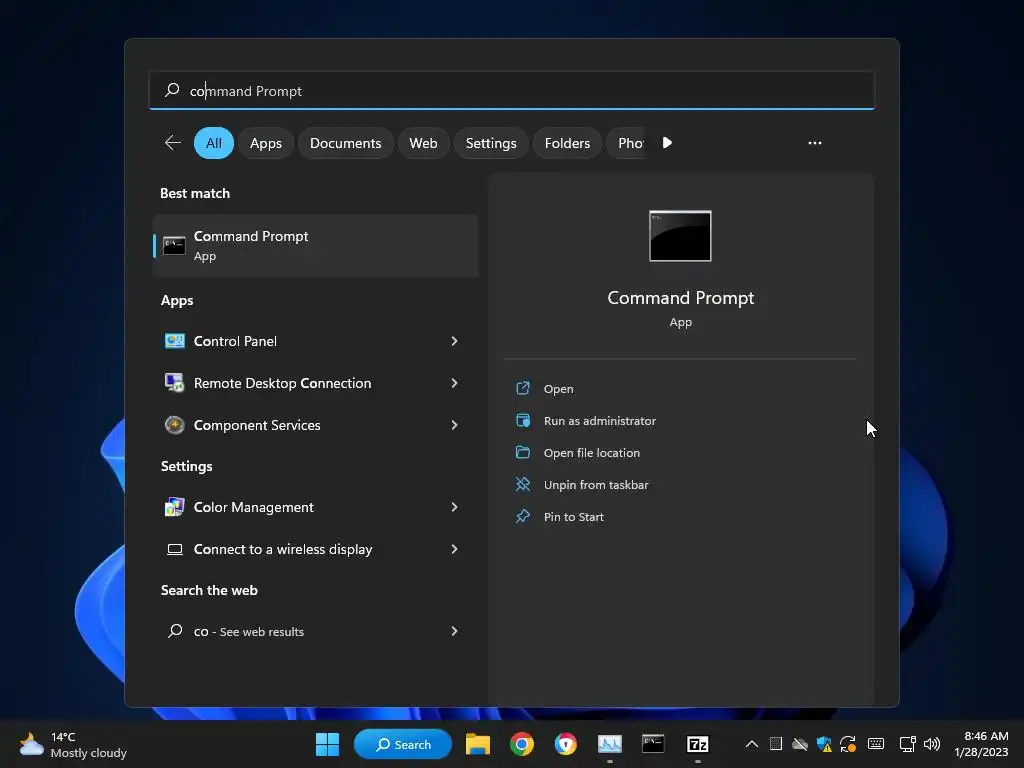1024x768 pixels.
Task: Open Remote Desktop Connection result text
Action: (x=282, y=383)
